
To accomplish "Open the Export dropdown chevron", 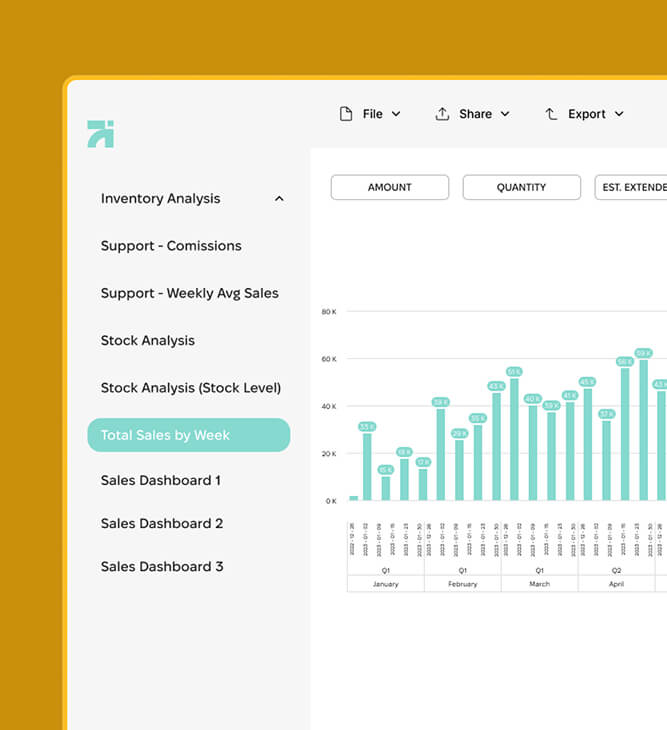I will pyautogui.click(x=619, y=114).
